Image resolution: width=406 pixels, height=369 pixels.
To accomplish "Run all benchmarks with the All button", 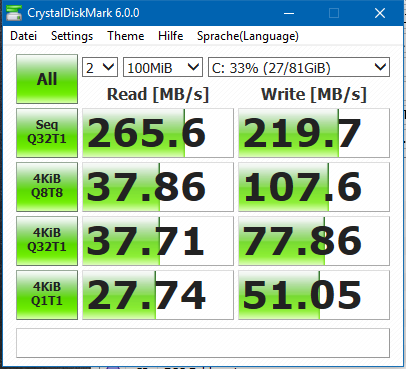I will tap(47, 79).
